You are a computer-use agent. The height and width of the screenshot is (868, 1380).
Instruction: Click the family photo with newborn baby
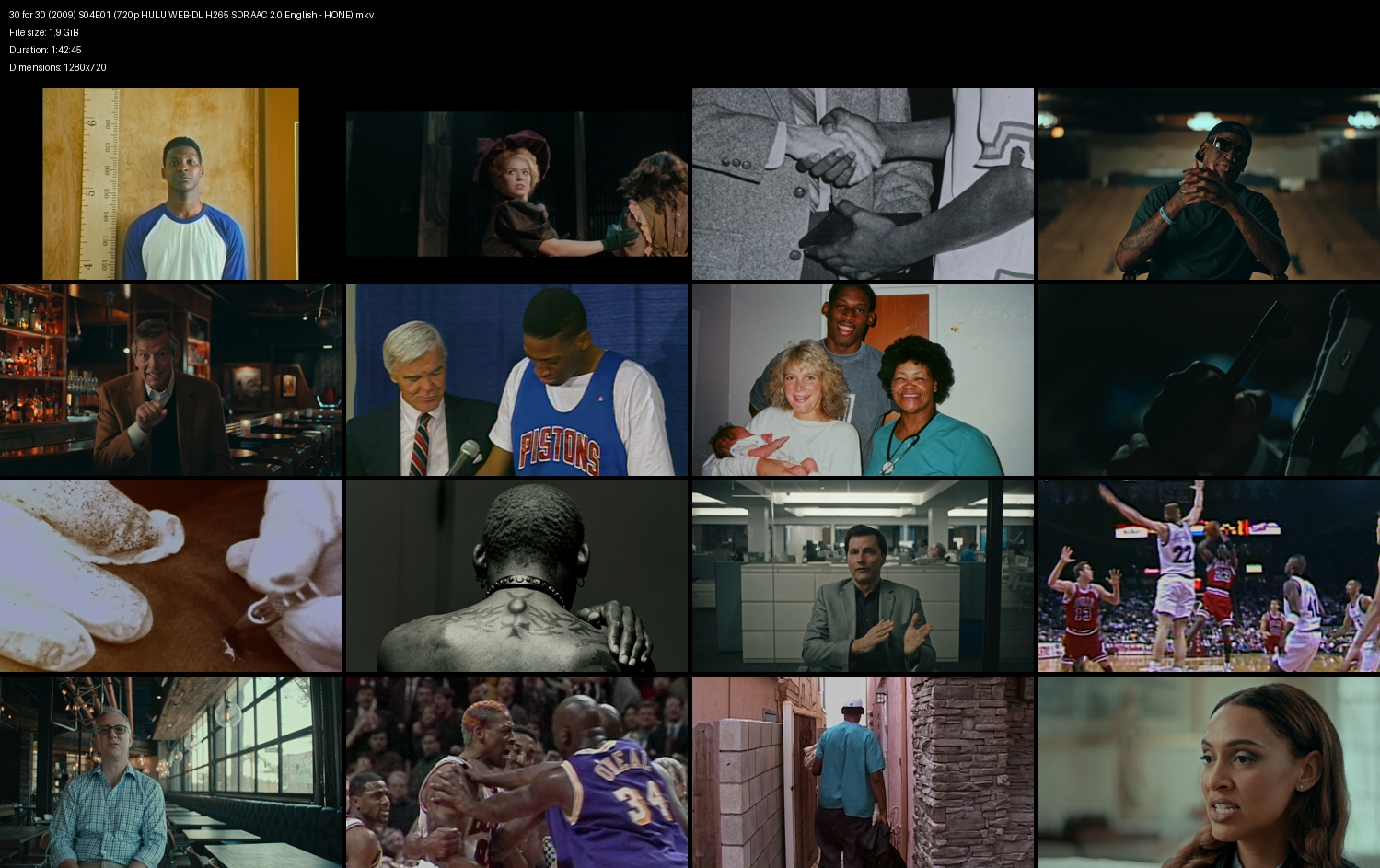(x=863, y=380)
